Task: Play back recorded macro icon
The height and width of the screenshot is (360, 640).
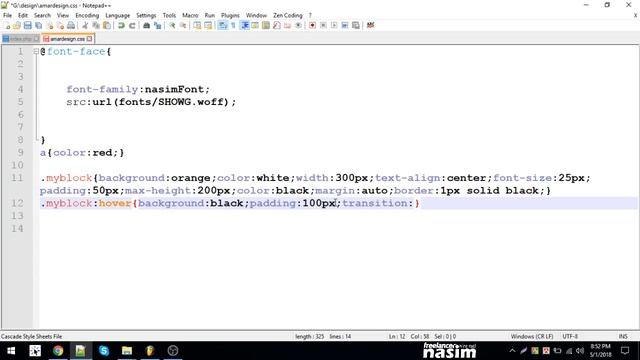Action: coord(334,25)
